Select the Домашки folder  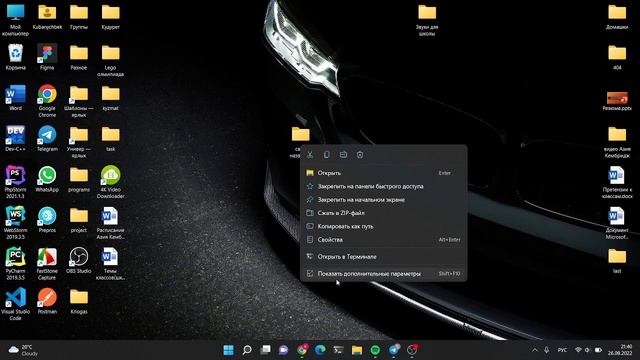point(617,17)
